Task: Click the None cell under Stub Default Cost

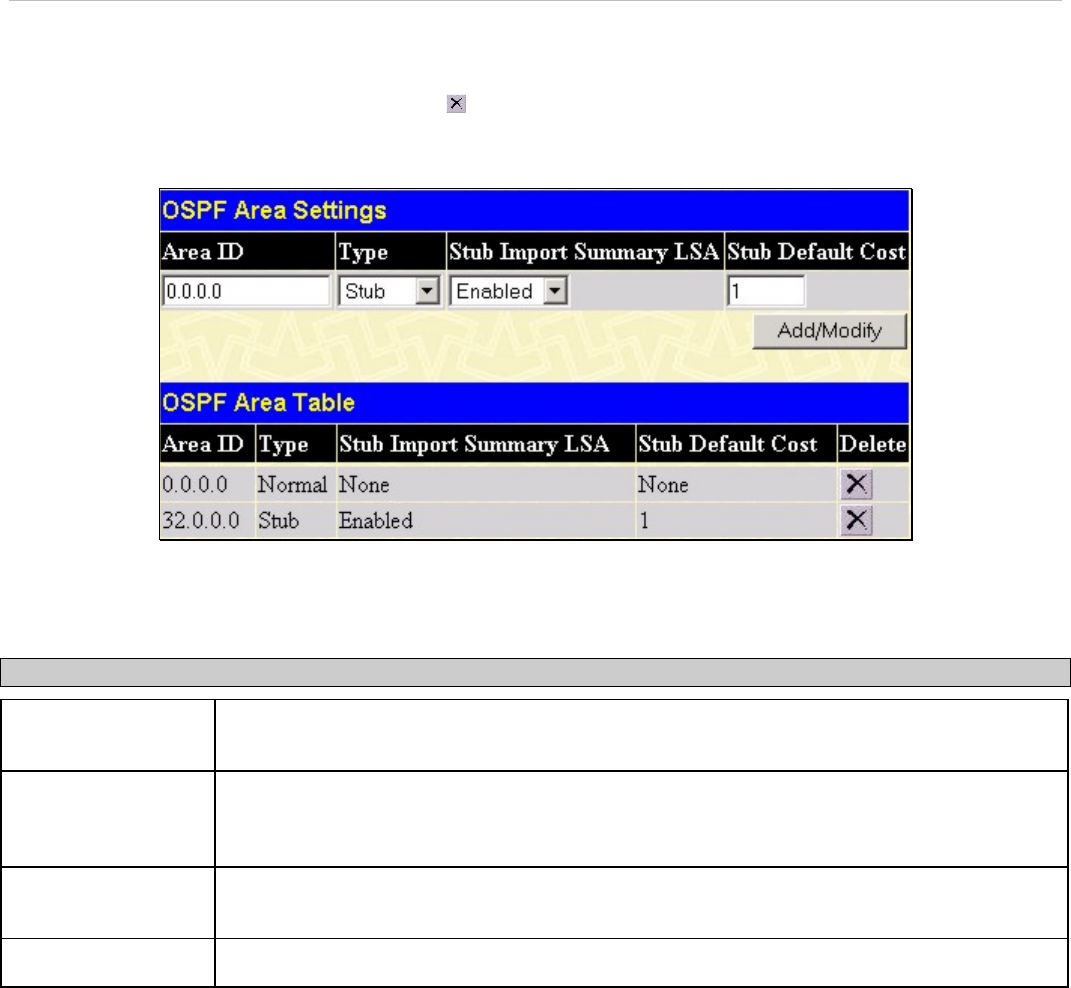Action: pyautogui.click(x=664, y=486)
